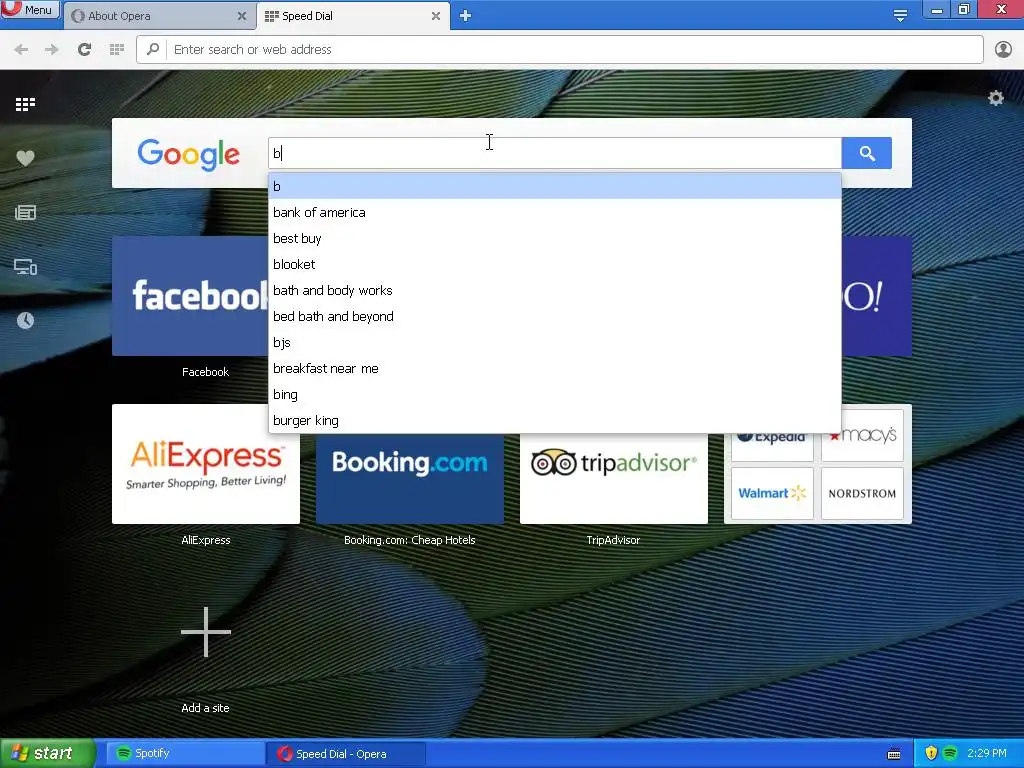Open the AliExpress speed dial tile

pyautogui.click(x=206, y=464)
